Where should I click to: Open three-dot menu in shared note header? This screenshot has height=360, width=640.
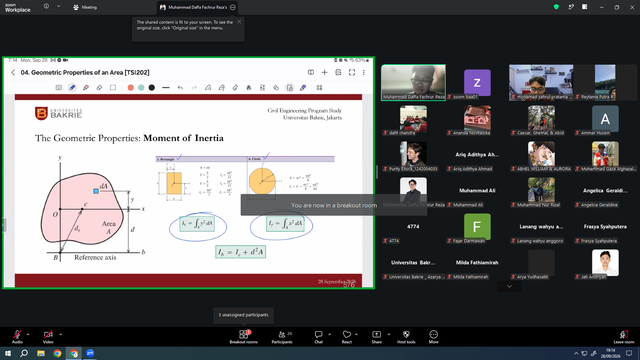tap(364, 72)
